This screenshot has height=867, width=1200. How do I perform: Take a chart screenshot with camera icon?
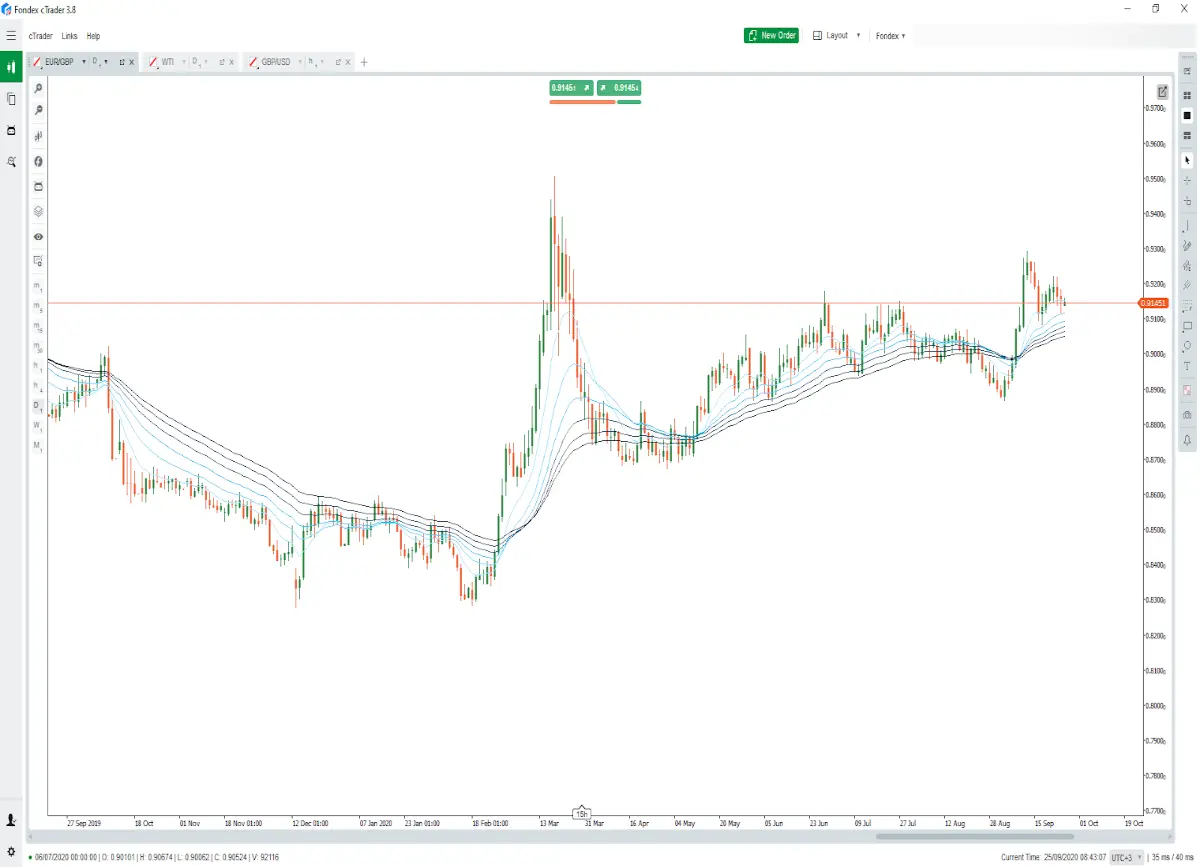[x=1187, y=414]
